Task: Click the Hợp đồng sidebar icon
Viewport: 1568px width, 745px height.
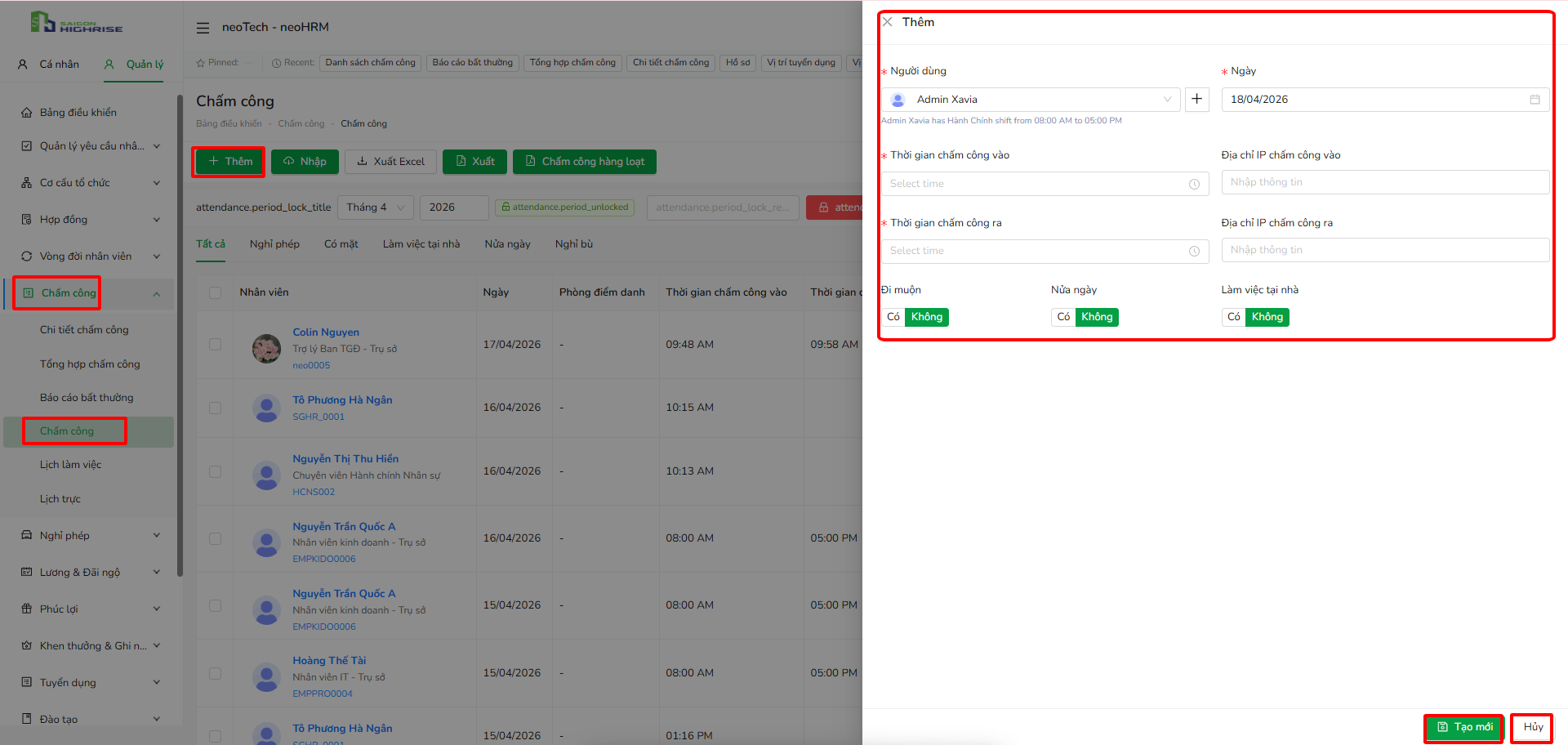Action: click(27, 220)
